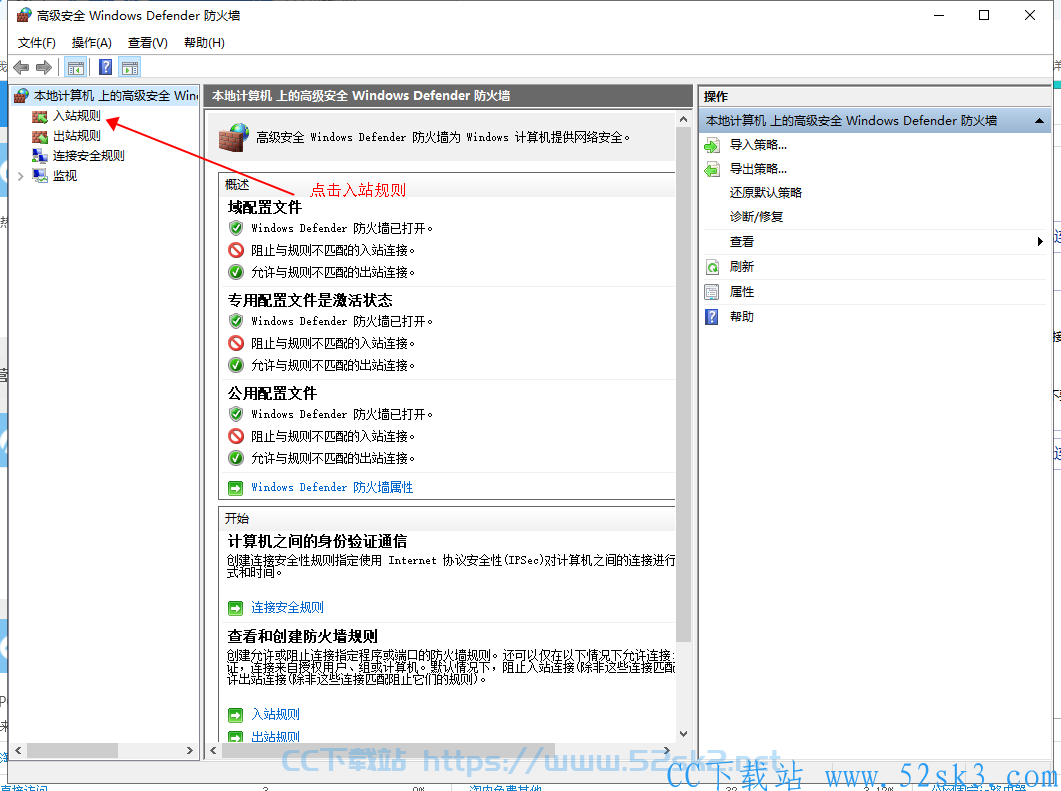Open Windows Defender 防火墙属性 link
This screenshot has height=791, width=1061.
(x=332, y=487)
